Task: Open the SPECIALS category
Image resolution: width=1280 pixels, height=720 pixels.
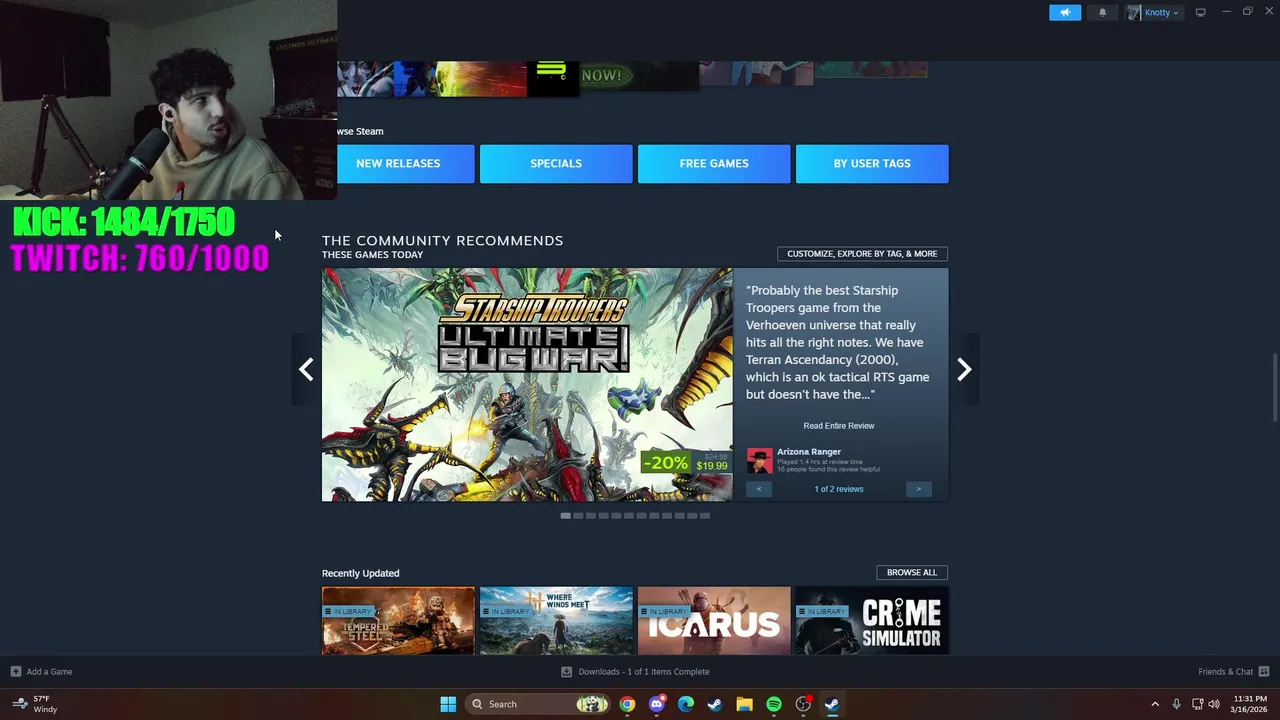Action: pos(556,164)
